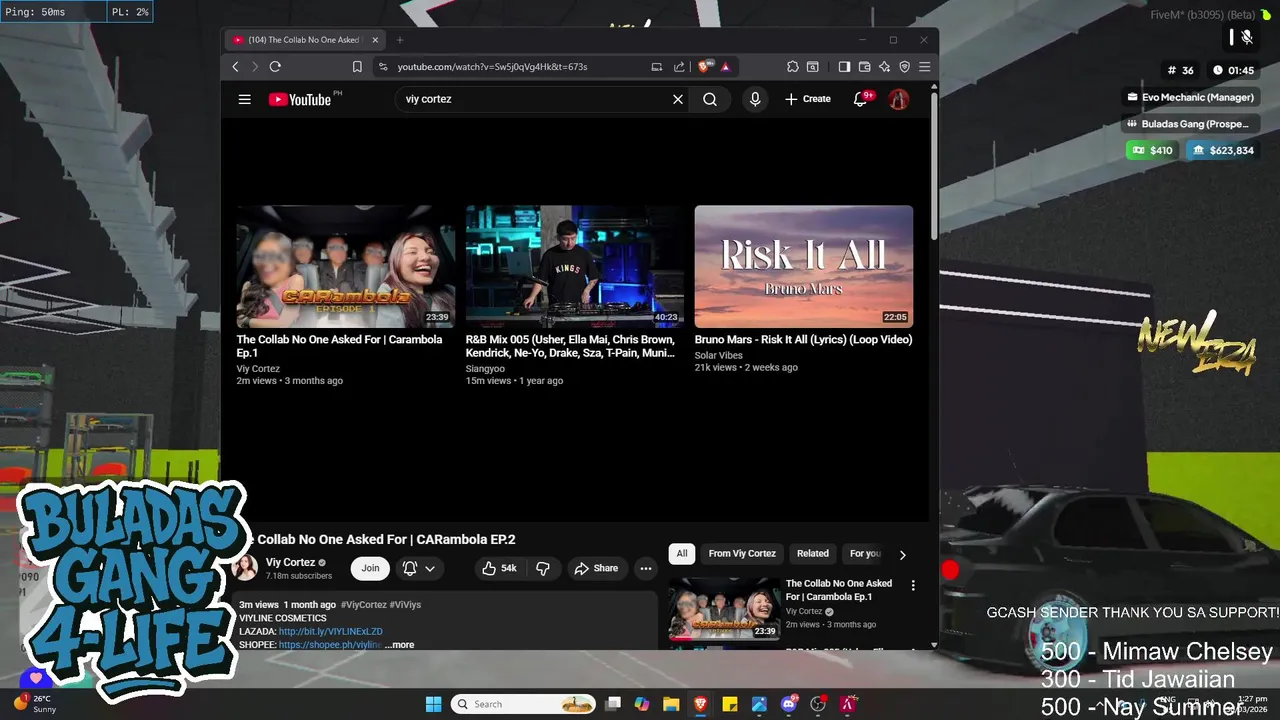1280x720 pixels.
Task: Open more actions for the video
Action: [646, 568]
